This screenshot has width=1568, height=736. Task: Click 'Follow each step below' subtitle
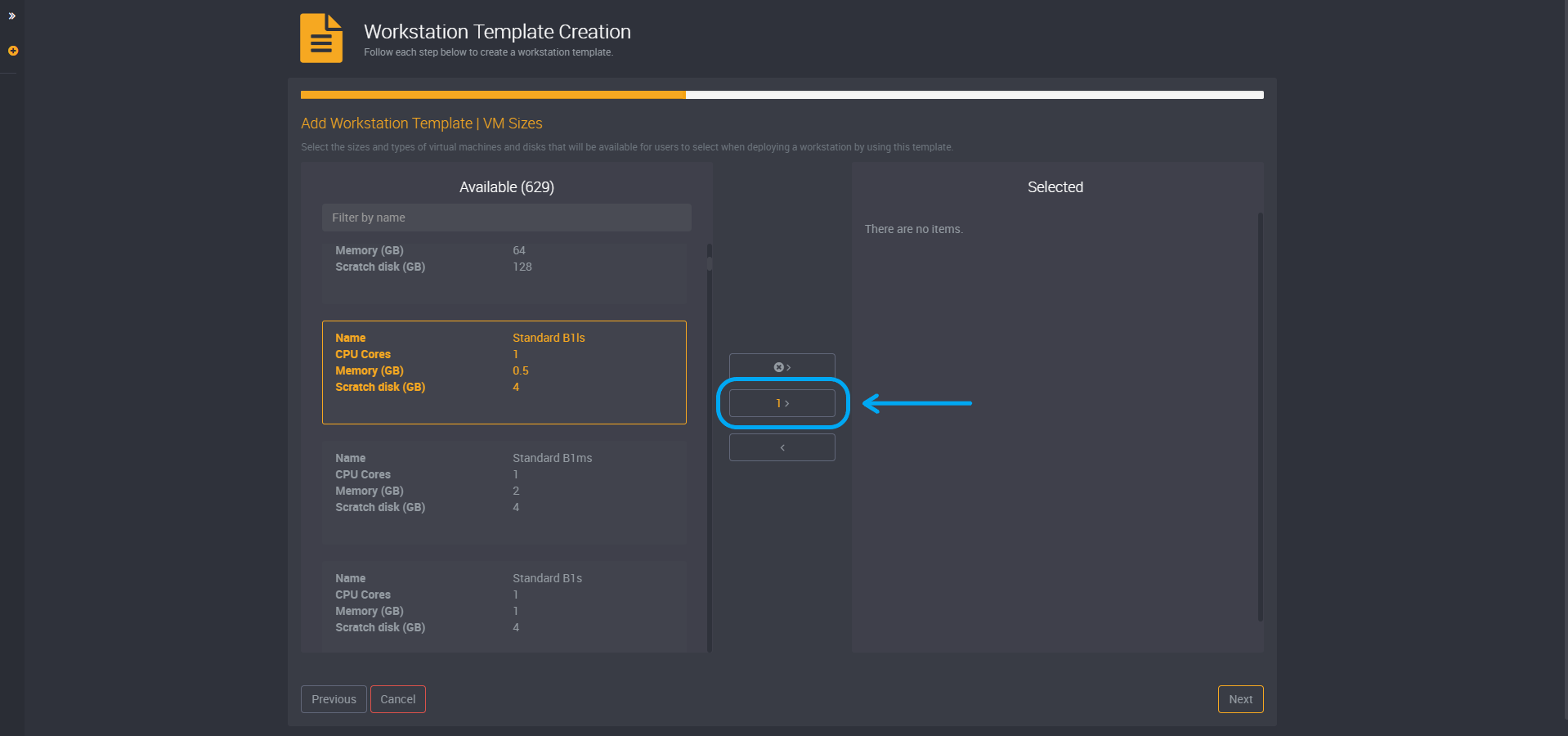tap(488, 52)
